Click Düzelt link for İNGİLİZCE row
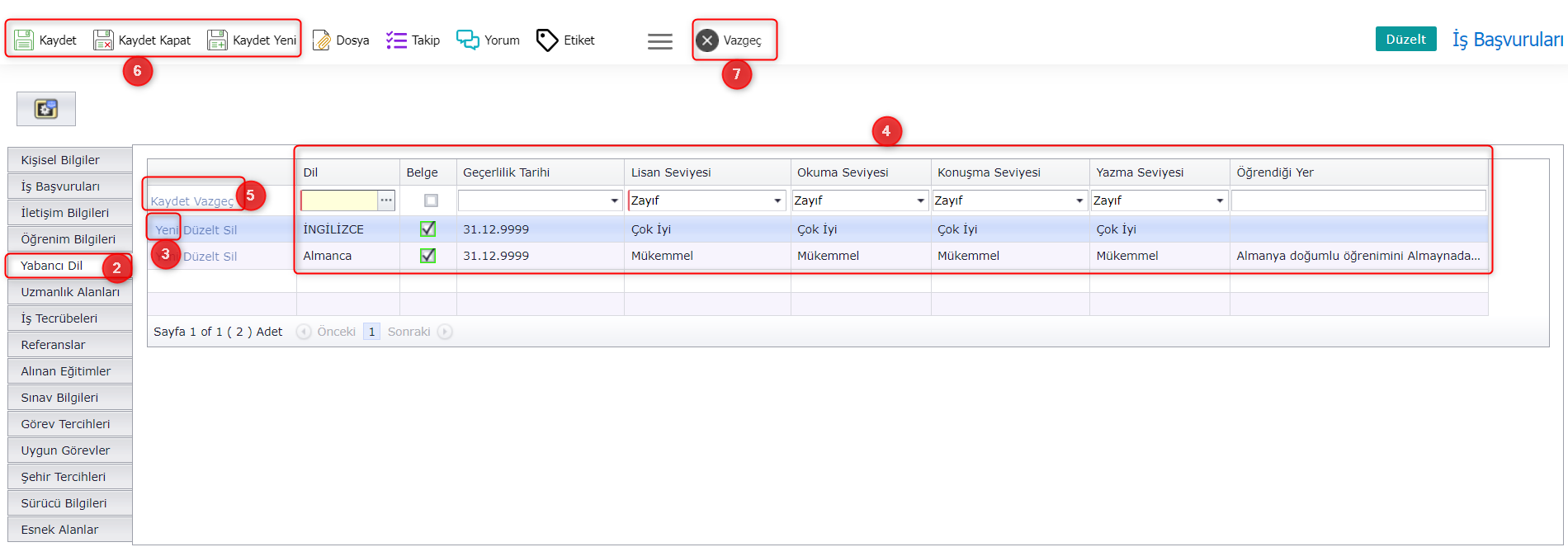Screen dimensions: 1568x547 click(201, 230)
